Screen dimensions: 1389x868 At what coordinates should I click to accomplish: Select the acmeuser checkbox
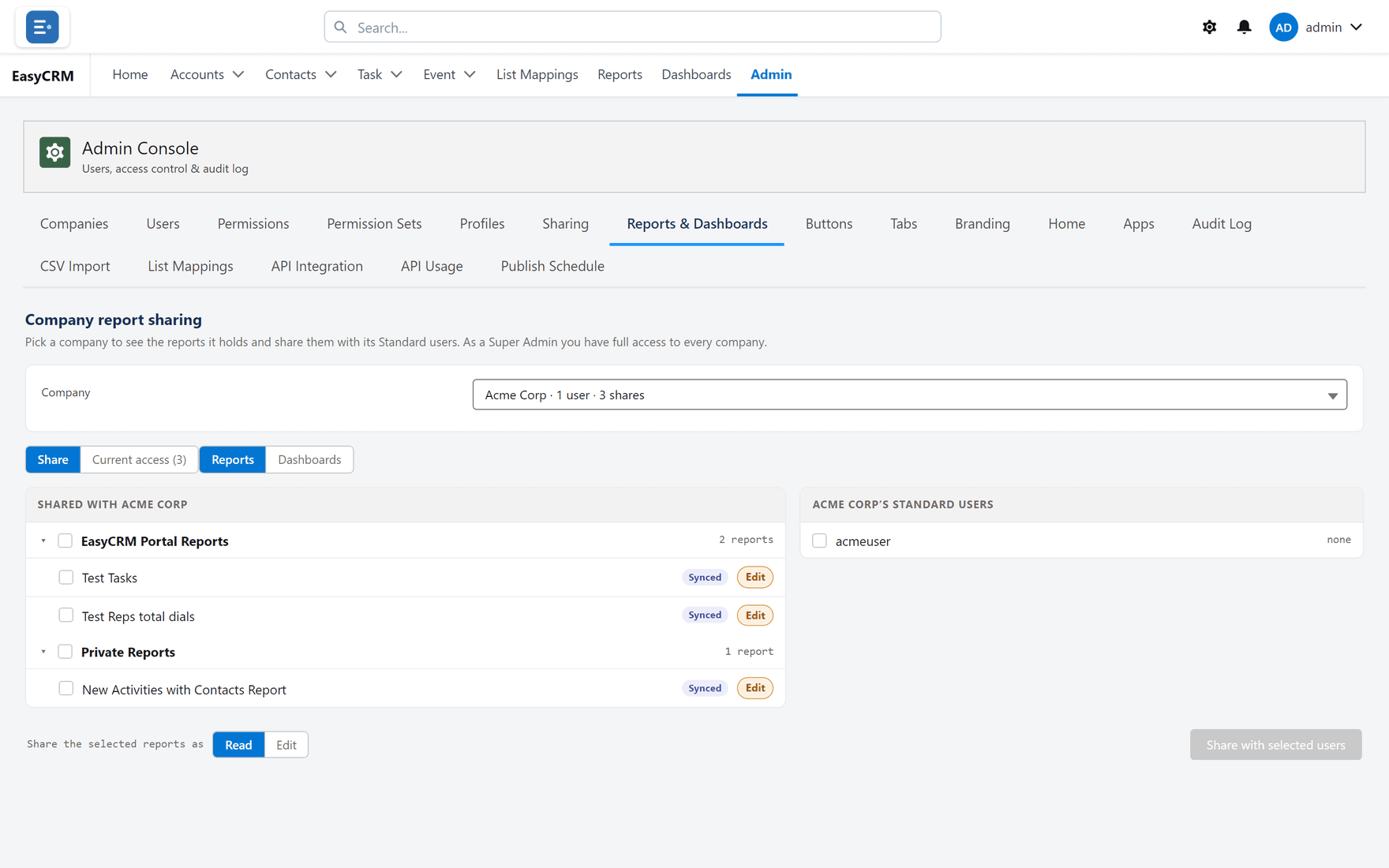pos(819,541)
